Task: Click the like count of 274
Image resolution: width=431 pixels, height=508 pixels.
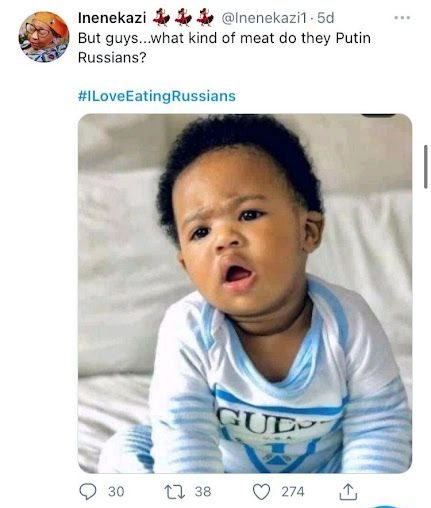Action: (293, 492)
